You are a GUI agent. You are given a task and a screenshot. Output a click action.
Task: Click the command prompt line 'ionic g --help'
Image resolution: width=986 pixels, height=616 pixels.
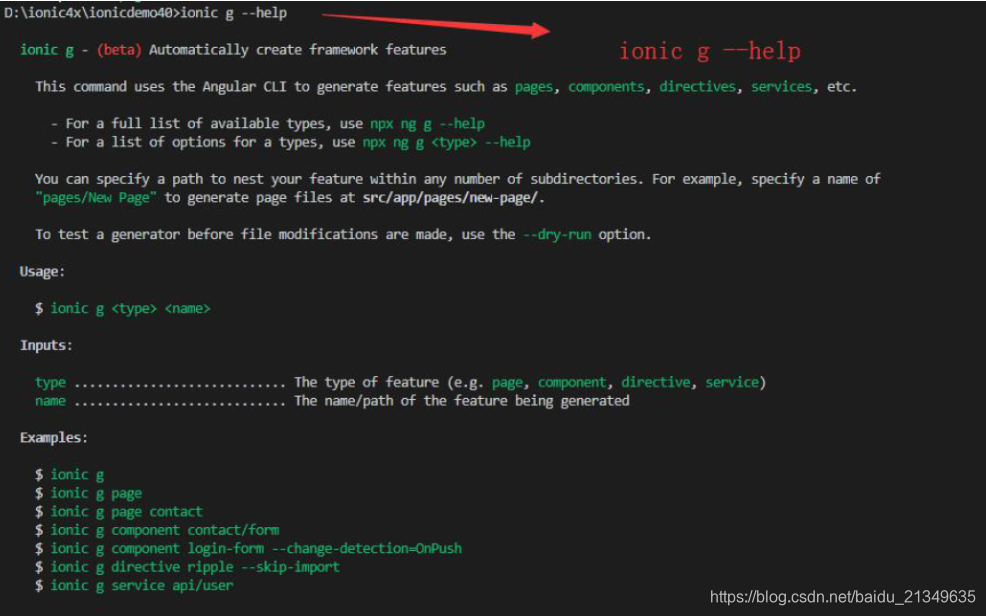(x=145, y=13)
